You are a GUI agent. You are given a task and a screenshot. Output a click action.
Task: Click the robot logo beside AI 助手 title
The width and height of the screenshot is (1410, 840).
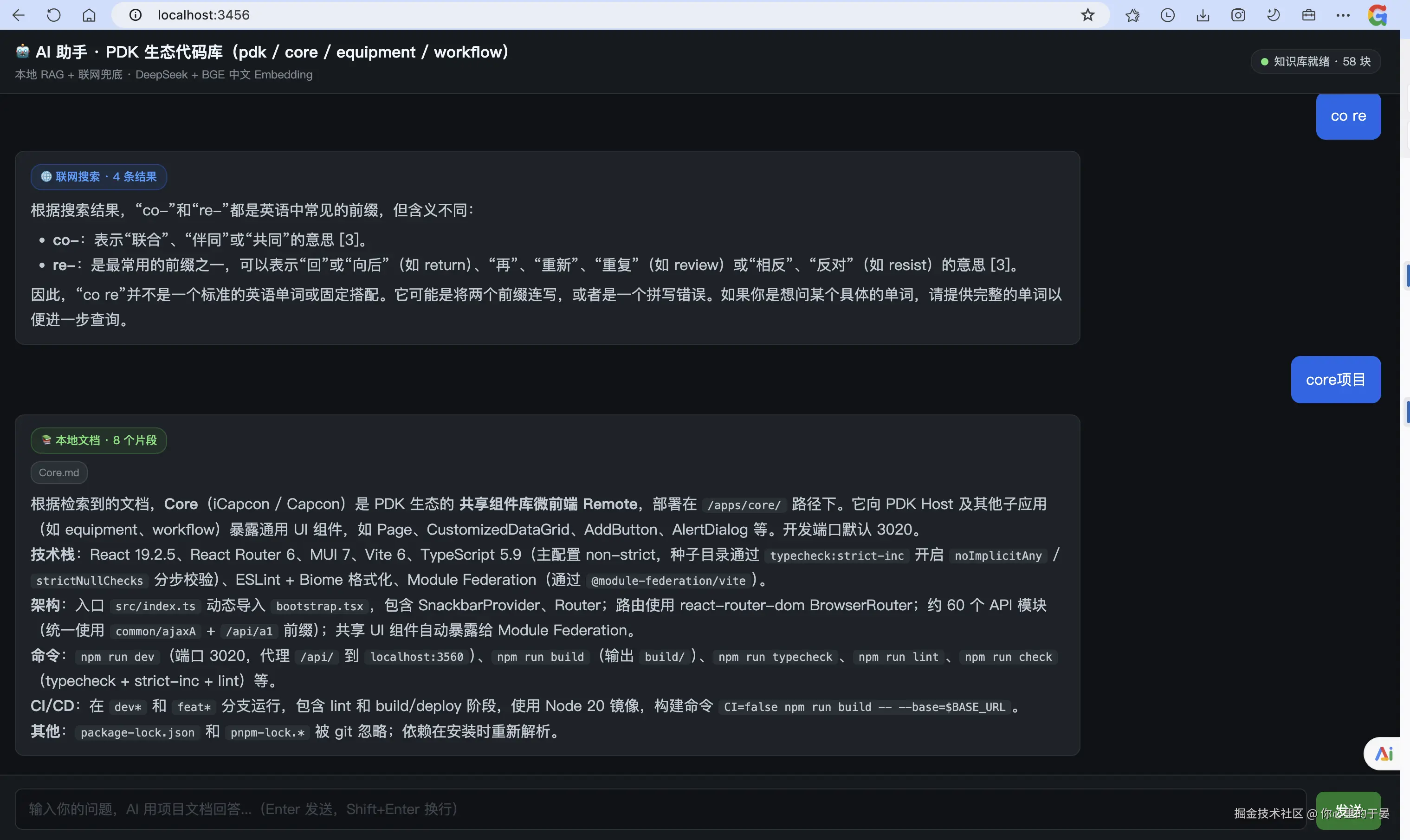click(x=23, y=52)
